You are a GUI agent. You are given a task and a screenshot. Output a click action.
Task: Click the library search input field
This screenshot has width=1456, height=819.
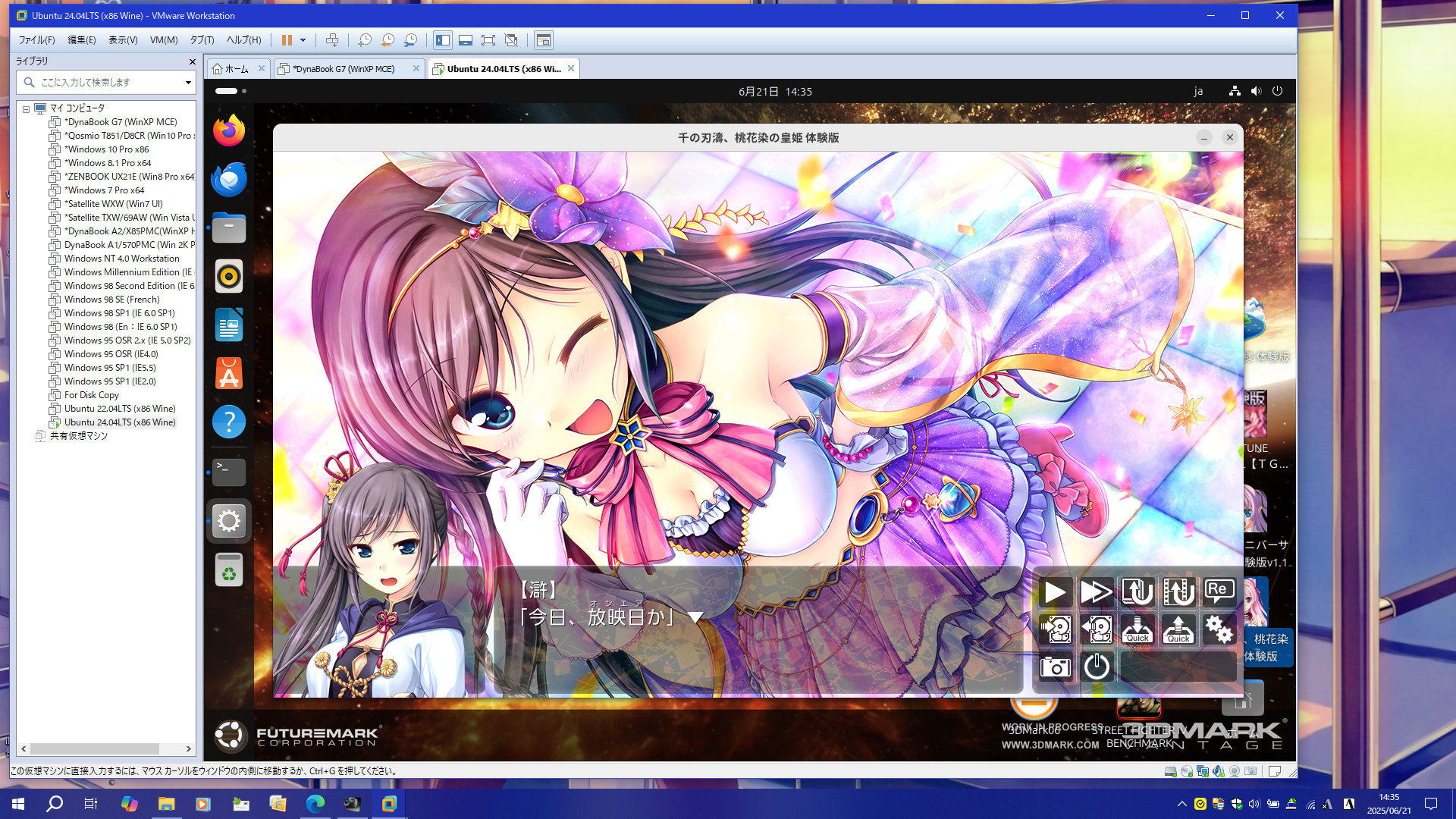tap(106, 82)
